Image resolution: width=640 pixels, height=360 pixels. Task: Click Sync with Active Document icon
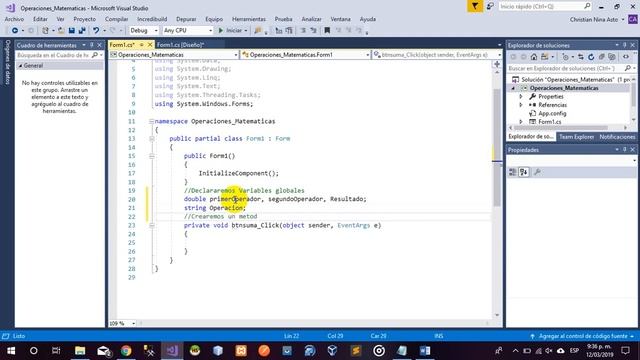tap(580, 57)
